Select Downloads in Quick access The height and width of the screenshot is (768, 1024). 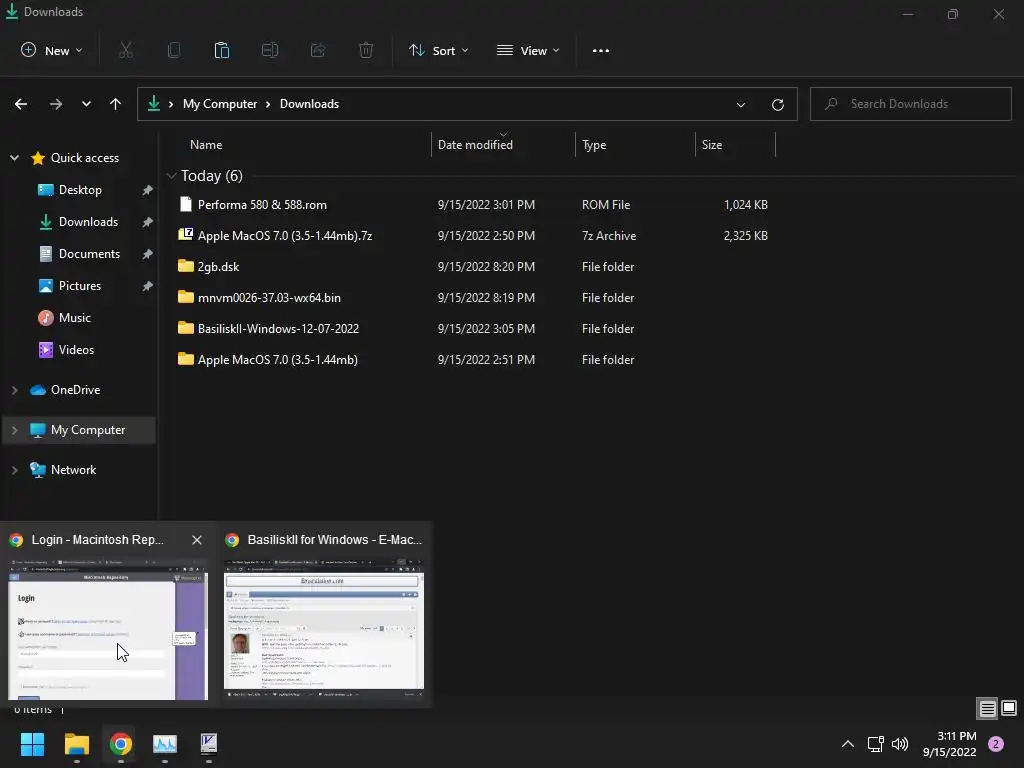pyautogui.click(x=88, y=221)
